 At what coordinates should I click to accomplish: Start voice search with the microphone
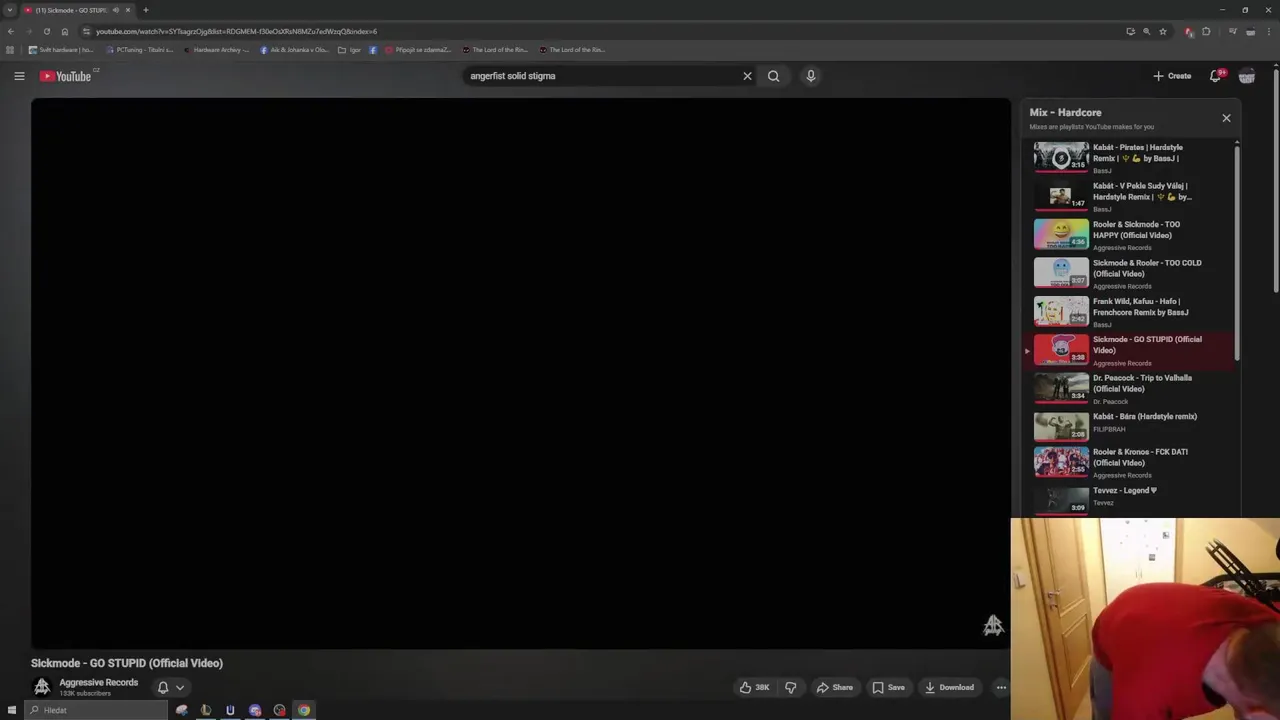coord(811,76)
